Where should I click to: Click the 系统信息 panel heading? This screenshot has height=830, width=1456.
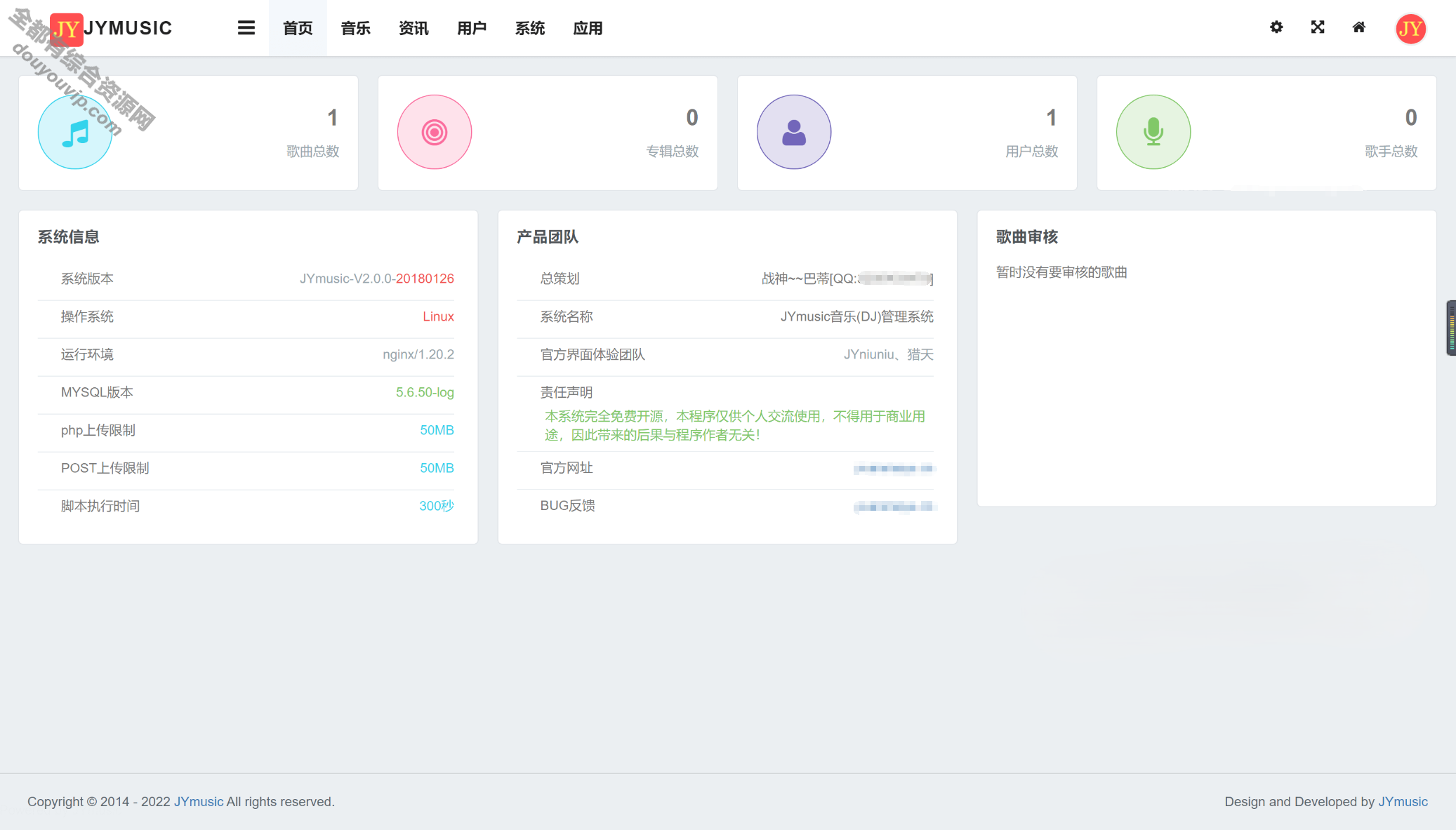pos(68,237)
